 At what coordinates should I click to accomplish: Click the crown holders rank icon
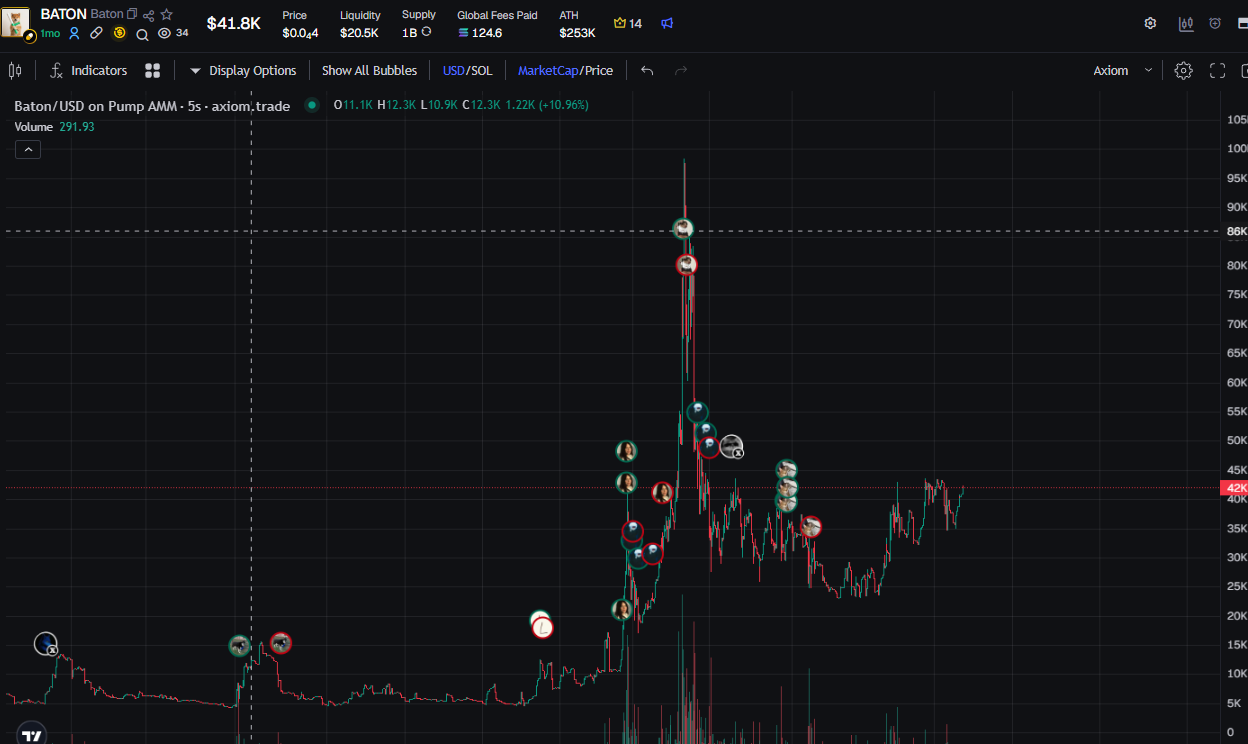620,23
